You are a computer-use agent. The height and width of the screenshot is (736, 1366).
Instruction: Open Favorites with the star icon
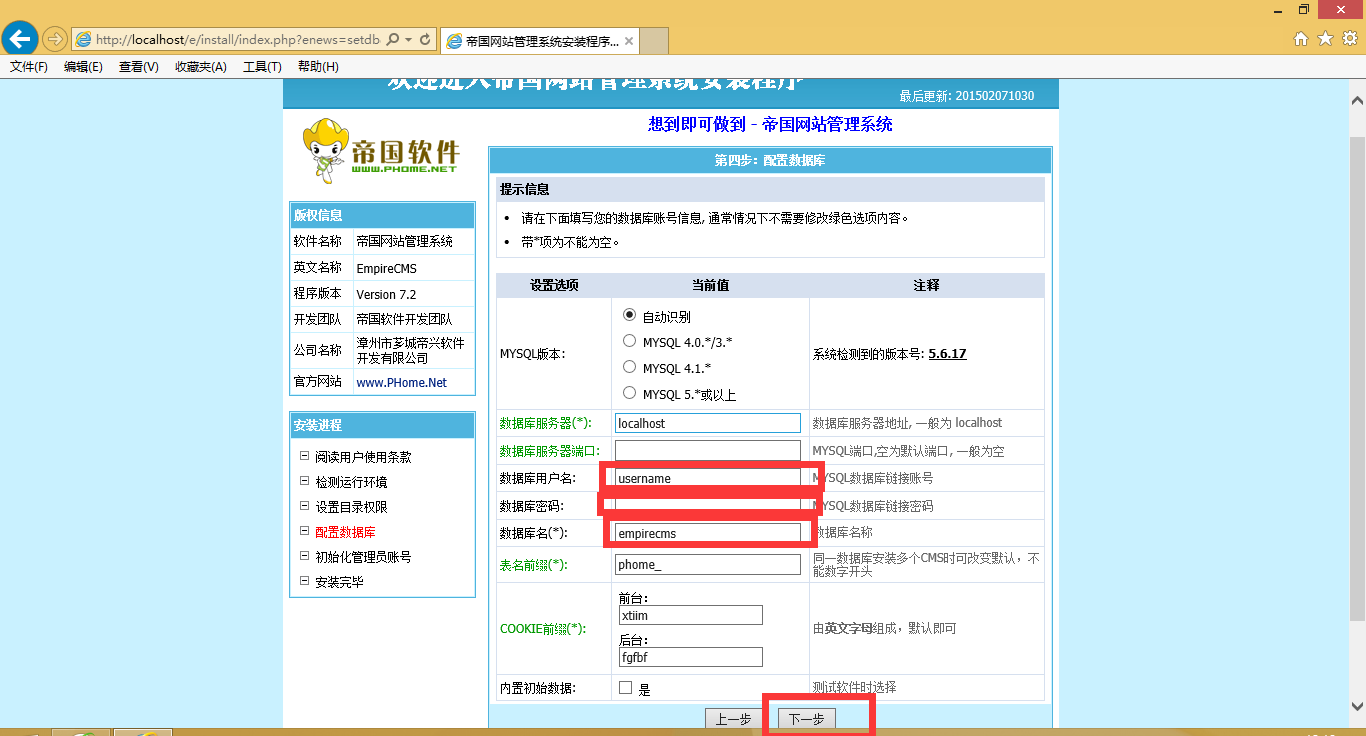point(1325,39)
